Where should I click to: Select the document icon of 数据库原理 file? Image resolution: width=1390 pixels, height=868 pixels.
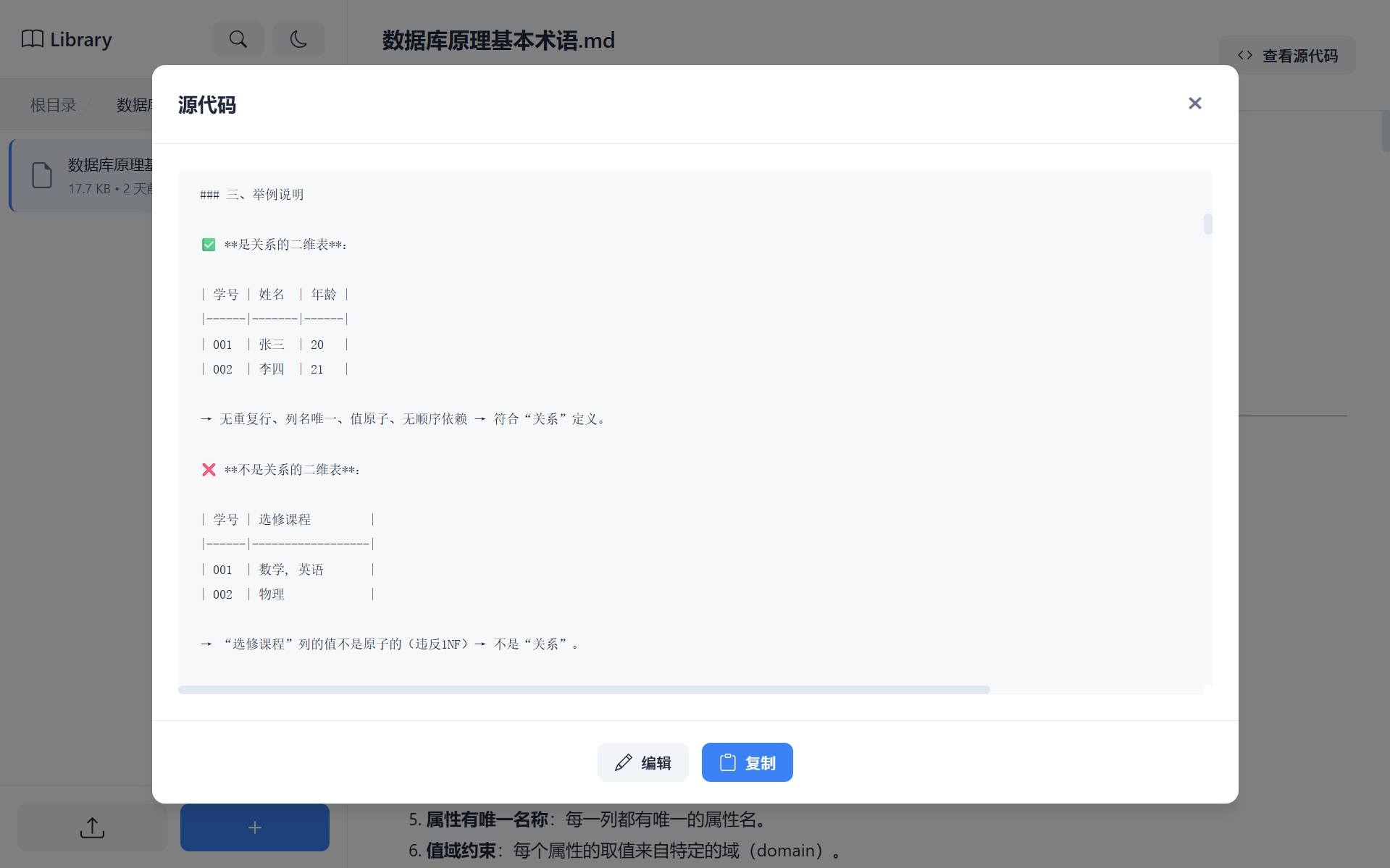click(x=41, y=175)
